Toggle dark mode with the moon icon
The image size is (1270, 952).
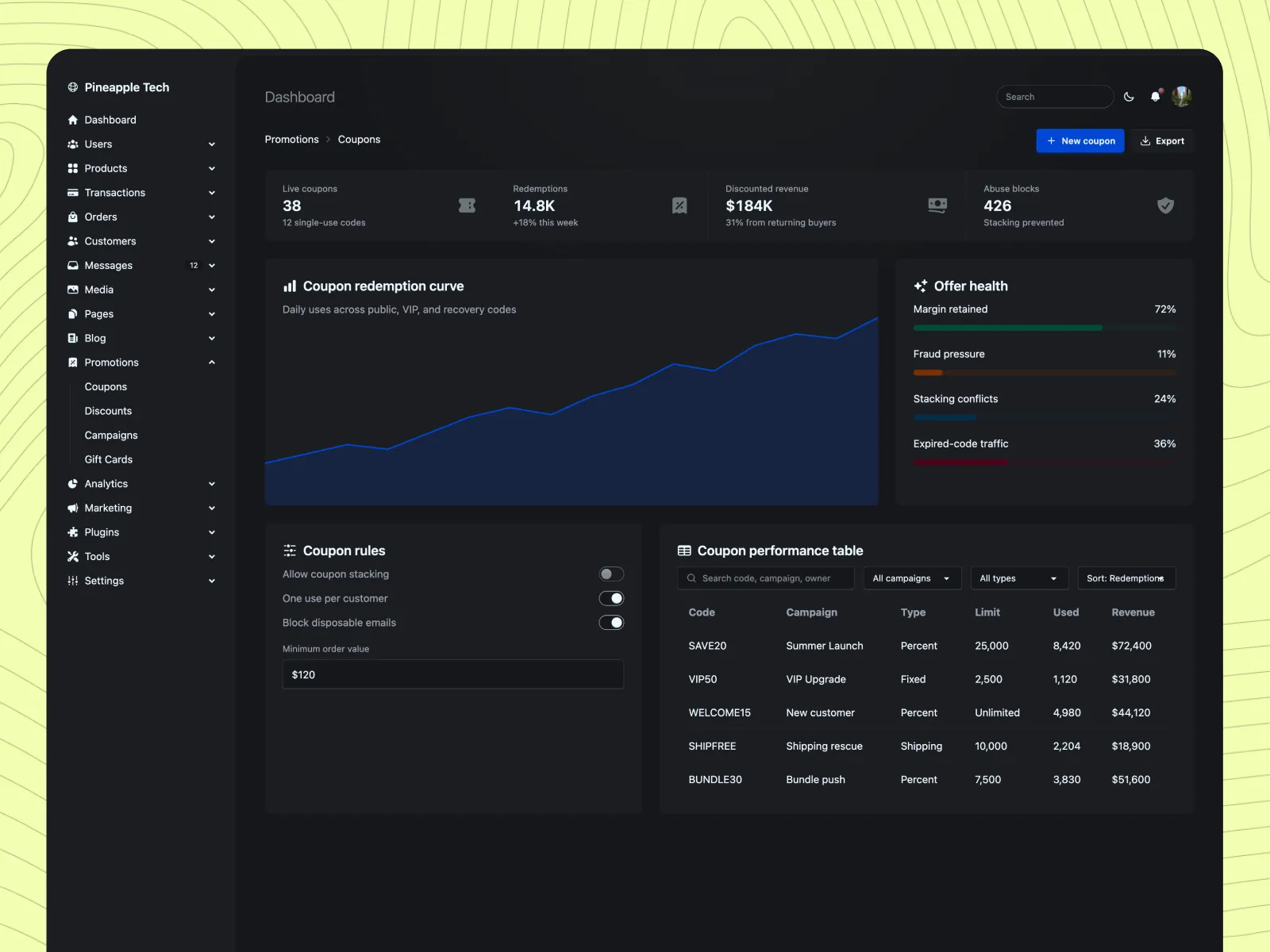tap(1129, 97)
